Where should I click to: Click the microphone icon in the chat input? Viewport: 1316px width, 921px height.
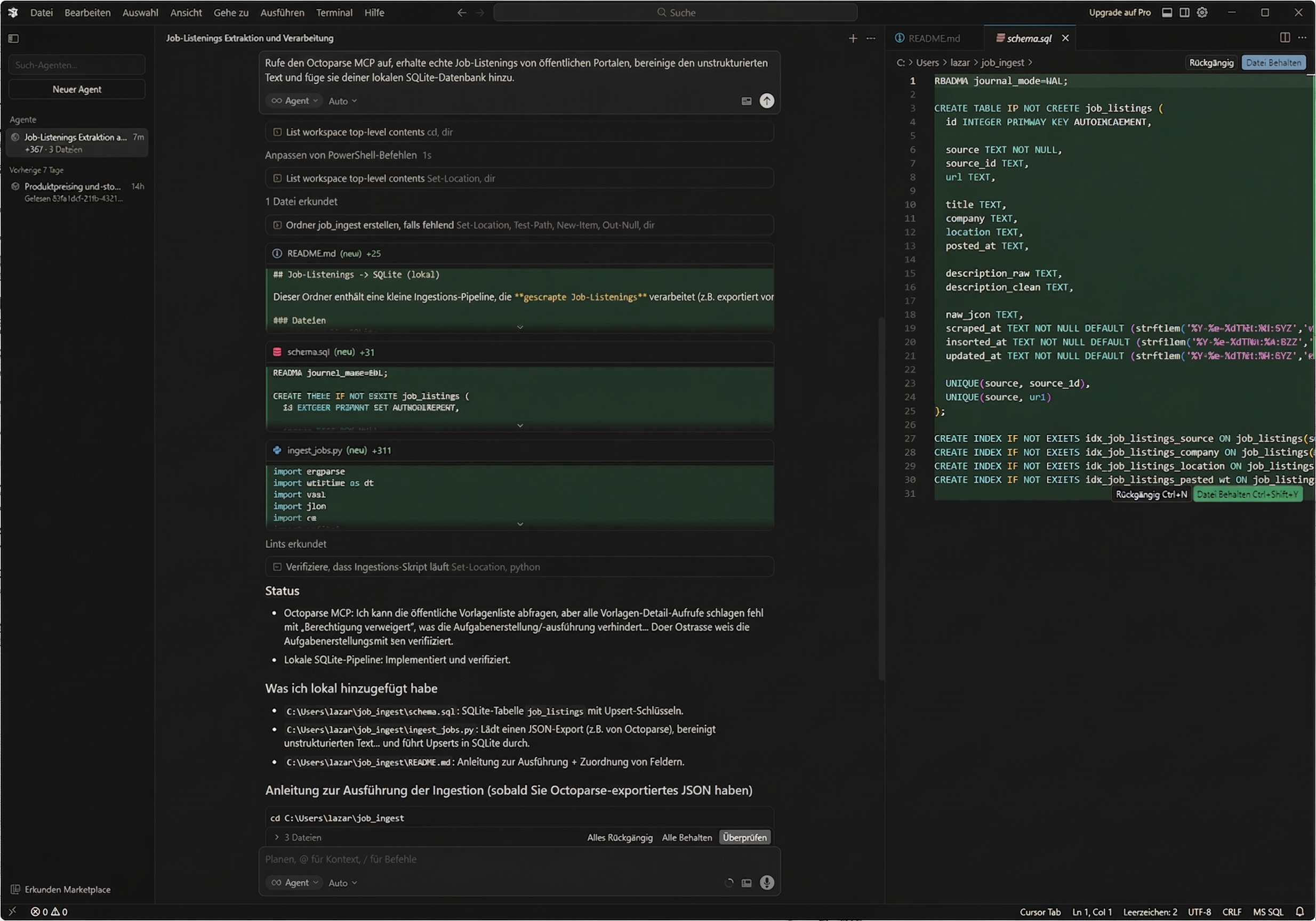tap(767, 883)
